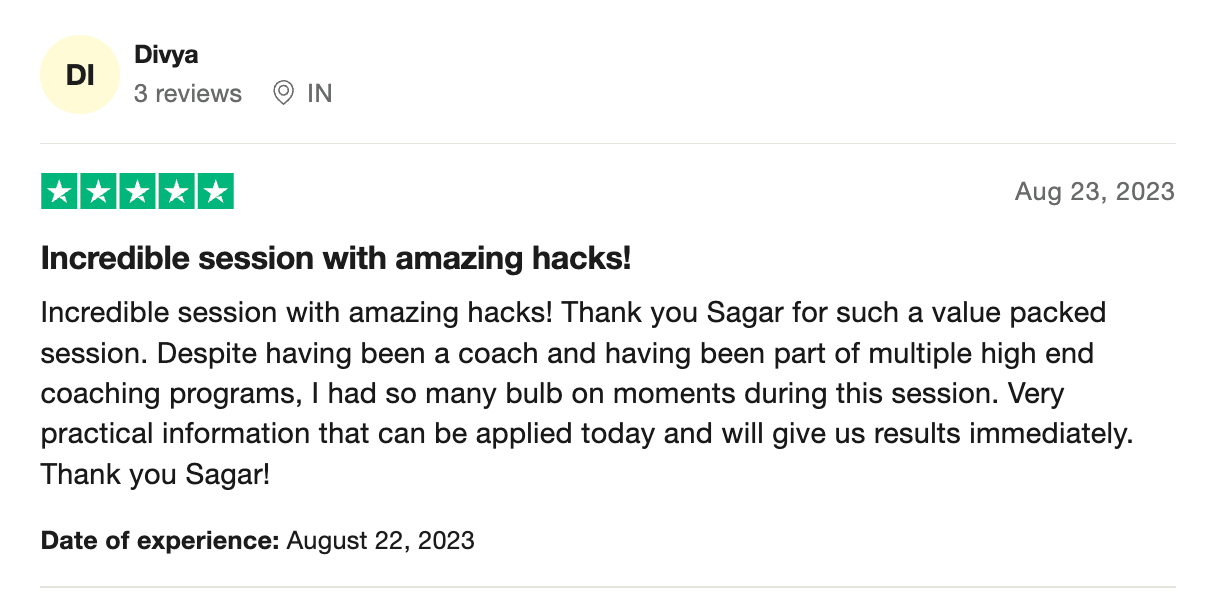1214x592 pixels.
Task: Click the second green star
Action: click(x=98, y=191)
